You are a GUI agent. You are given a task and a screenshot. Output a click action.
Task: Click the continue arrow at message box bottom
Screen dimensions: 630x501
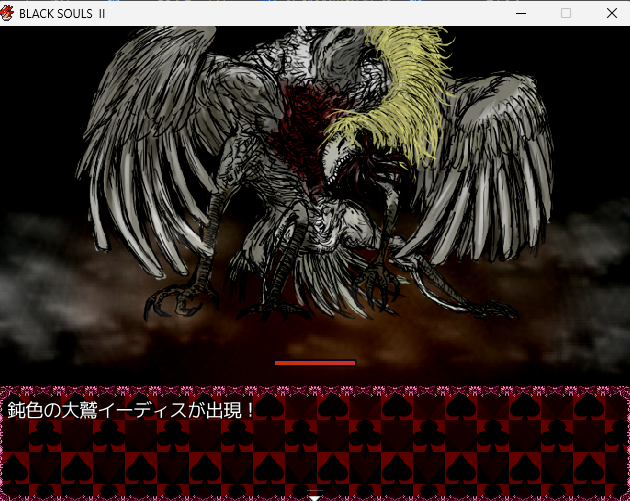[315, 496]
